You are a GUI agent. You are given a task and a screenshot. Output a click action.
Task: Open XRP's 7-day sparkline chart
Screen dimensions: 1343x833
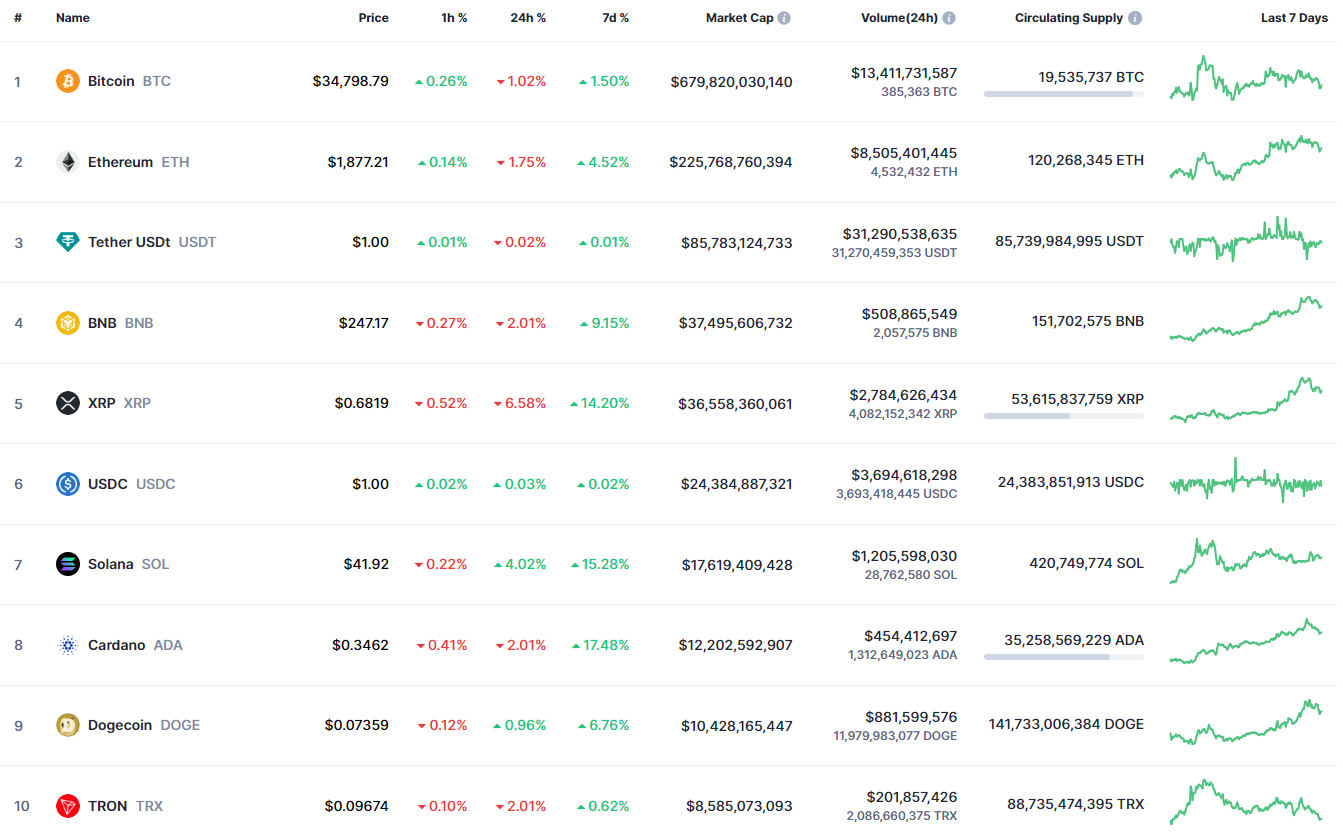(1246, 400)
